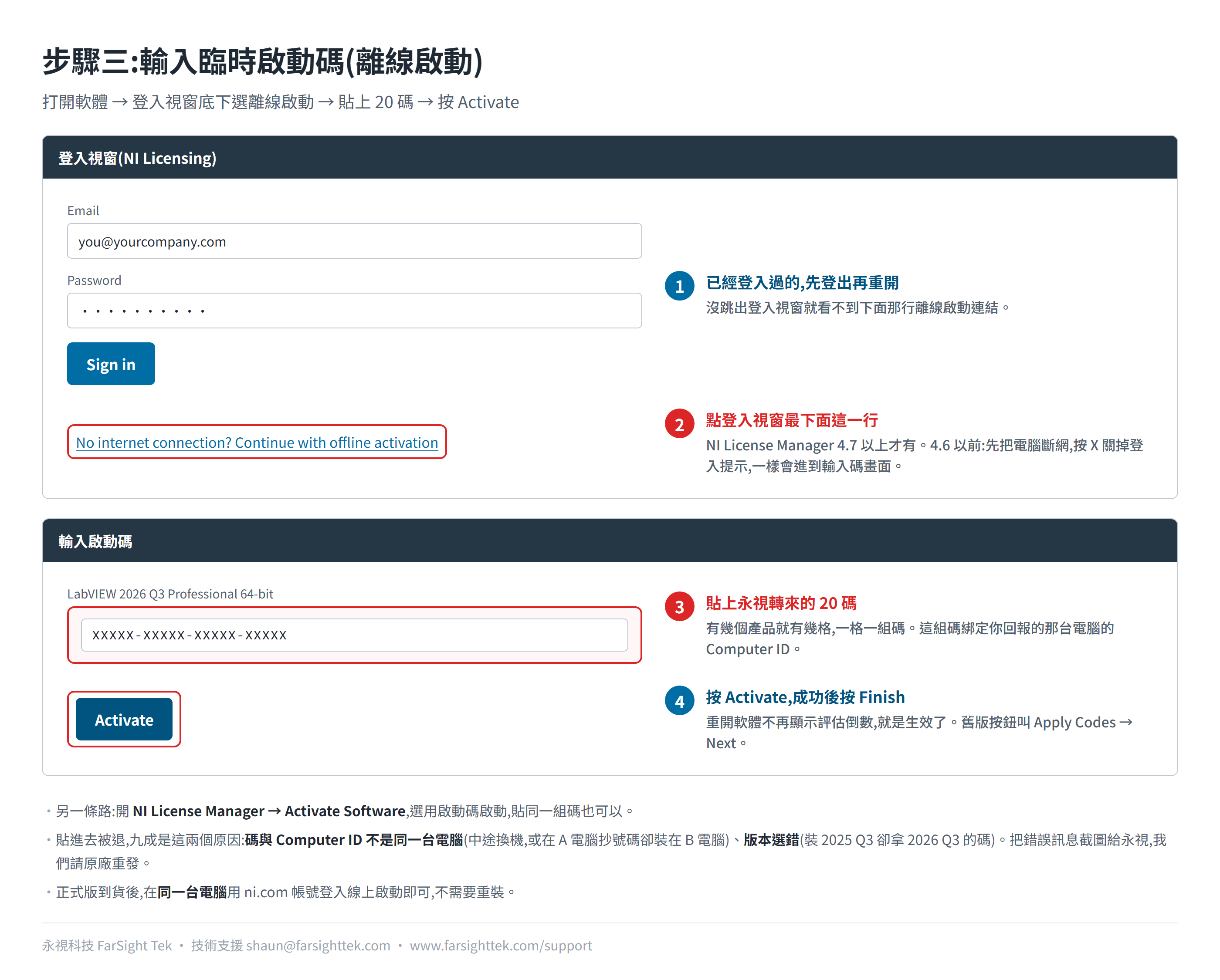Click the Password field label

point(94,280)
